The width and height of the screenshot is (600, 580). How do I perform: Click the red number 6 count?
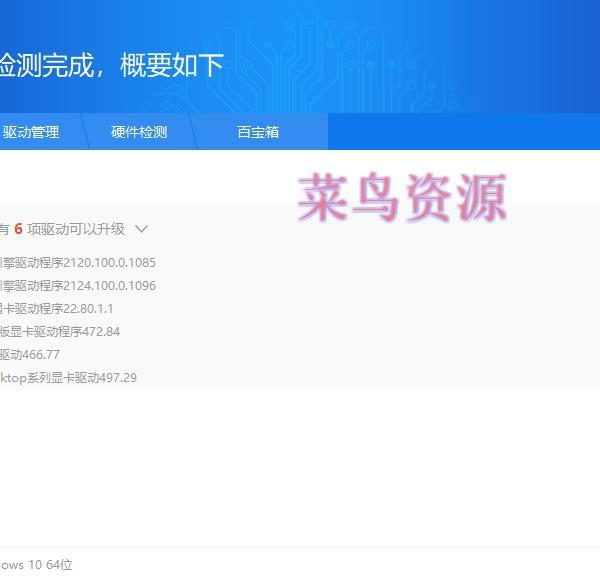pos(18,229)
